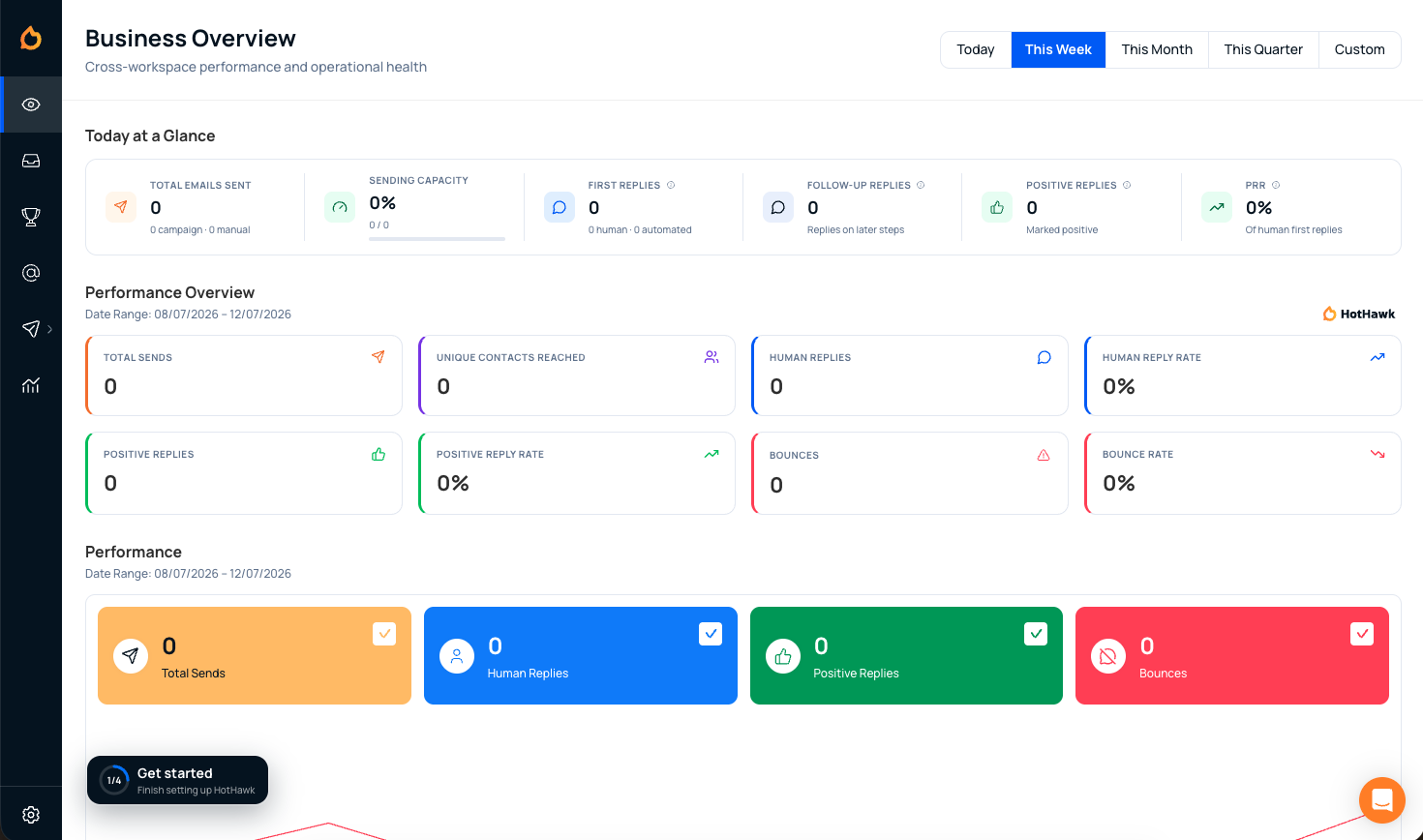Viewport: 1423px width, 840px height.
Task: Open the orange chat support bubble
Action: click(x=1381, y=800)
